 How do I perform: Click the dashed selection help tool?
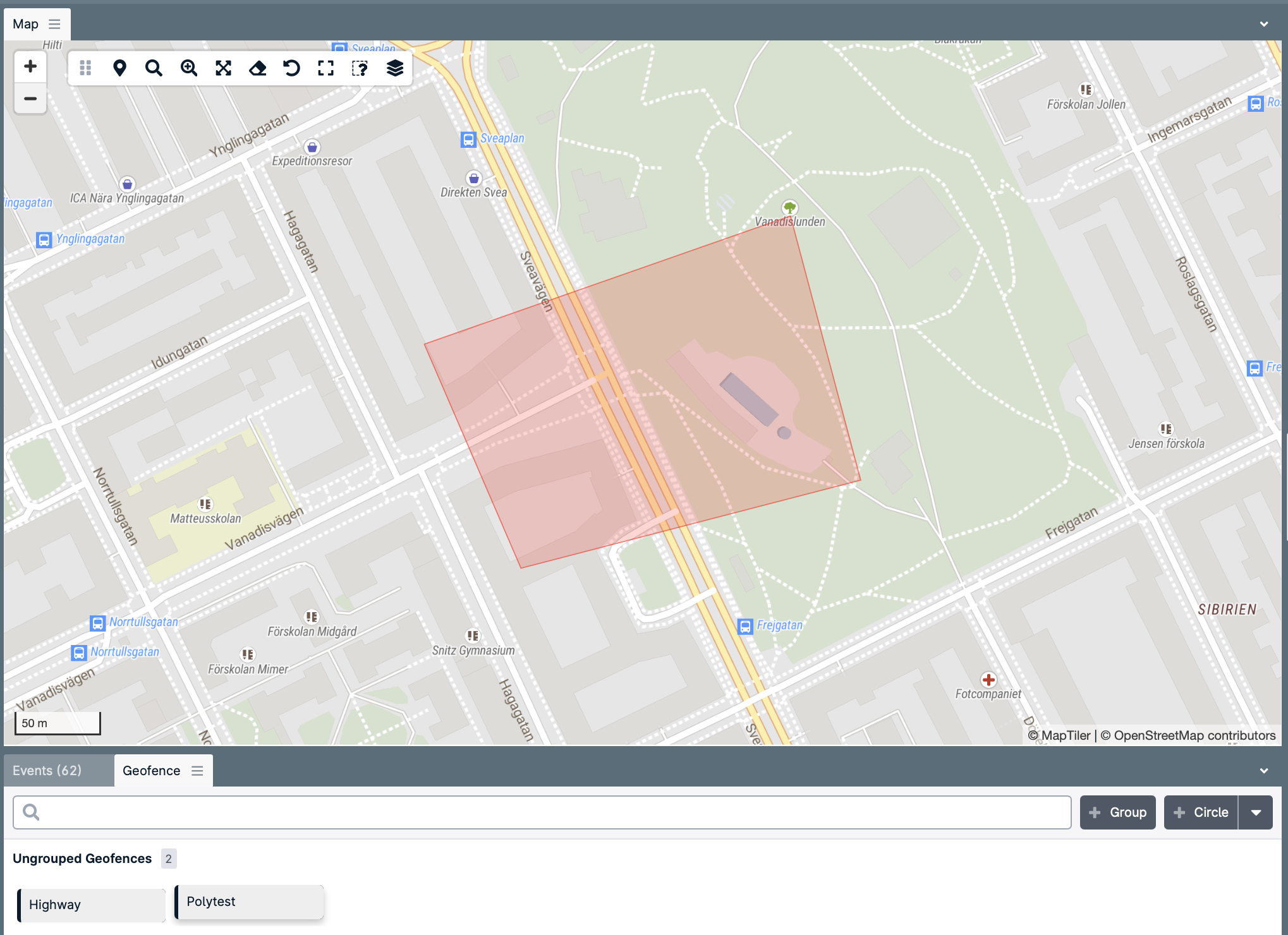360,68
